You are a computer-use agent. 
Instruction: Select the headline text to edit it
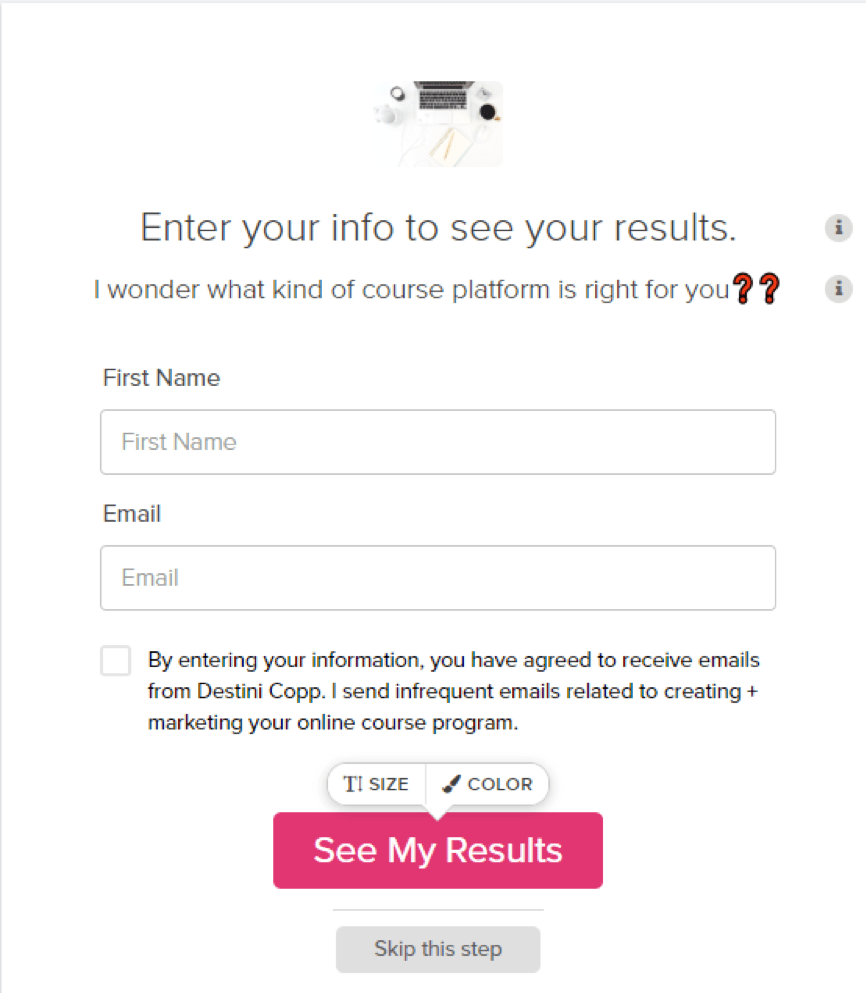[x=437, y=227]
